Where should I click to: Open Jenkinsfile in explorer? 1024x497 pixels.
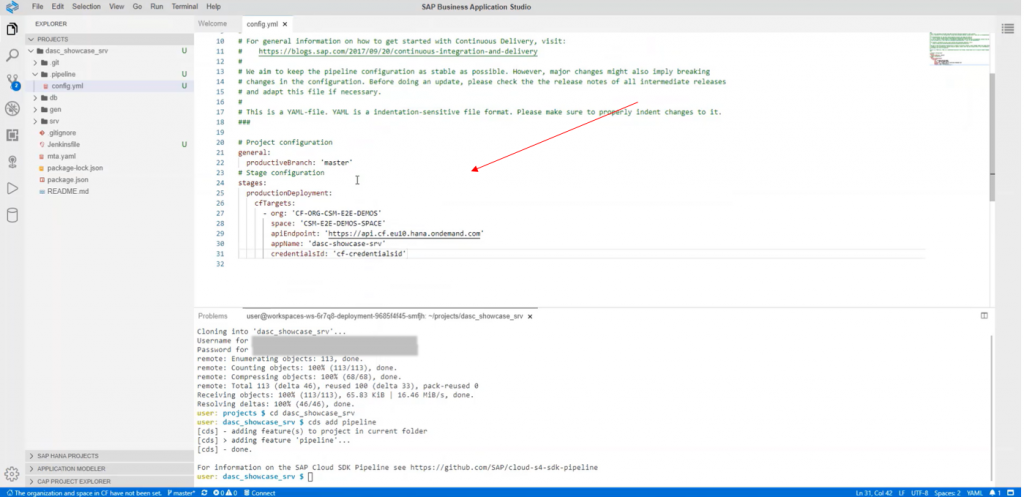coord(63,145)
